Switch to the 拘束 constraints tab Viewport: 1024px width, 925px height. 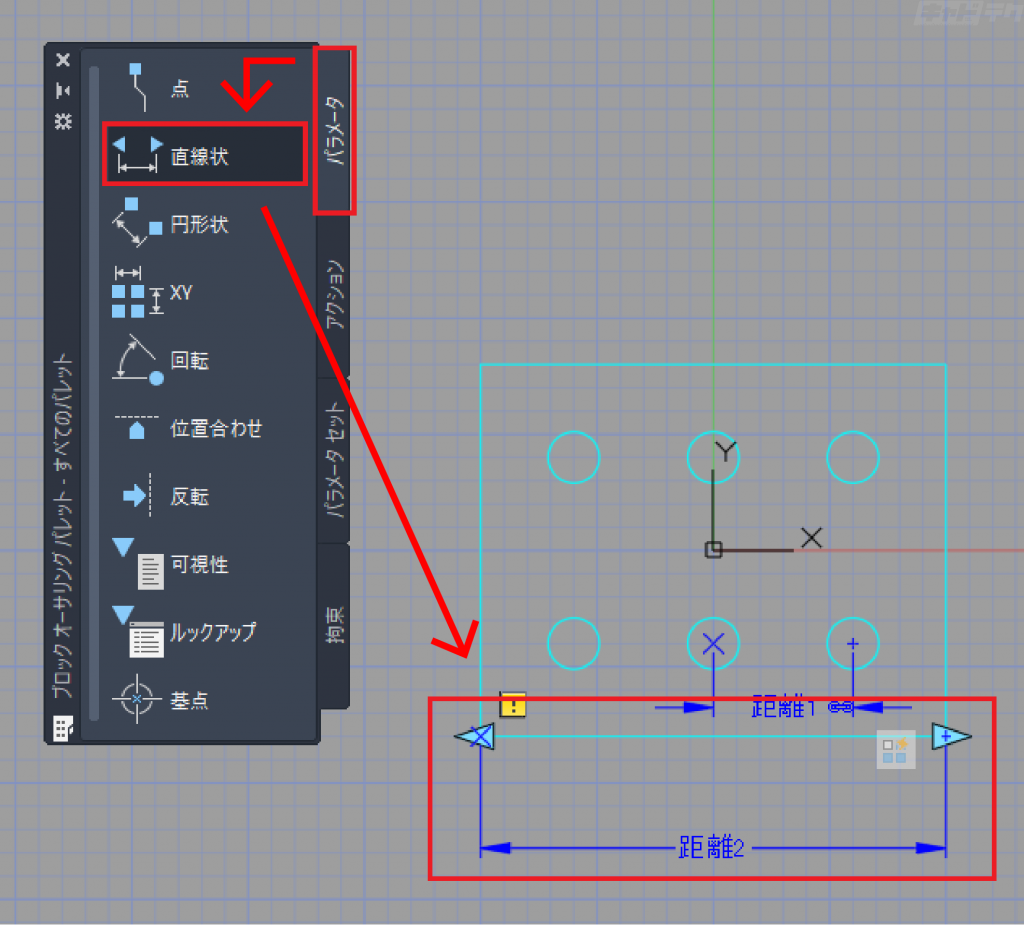[x=334, y=625]
